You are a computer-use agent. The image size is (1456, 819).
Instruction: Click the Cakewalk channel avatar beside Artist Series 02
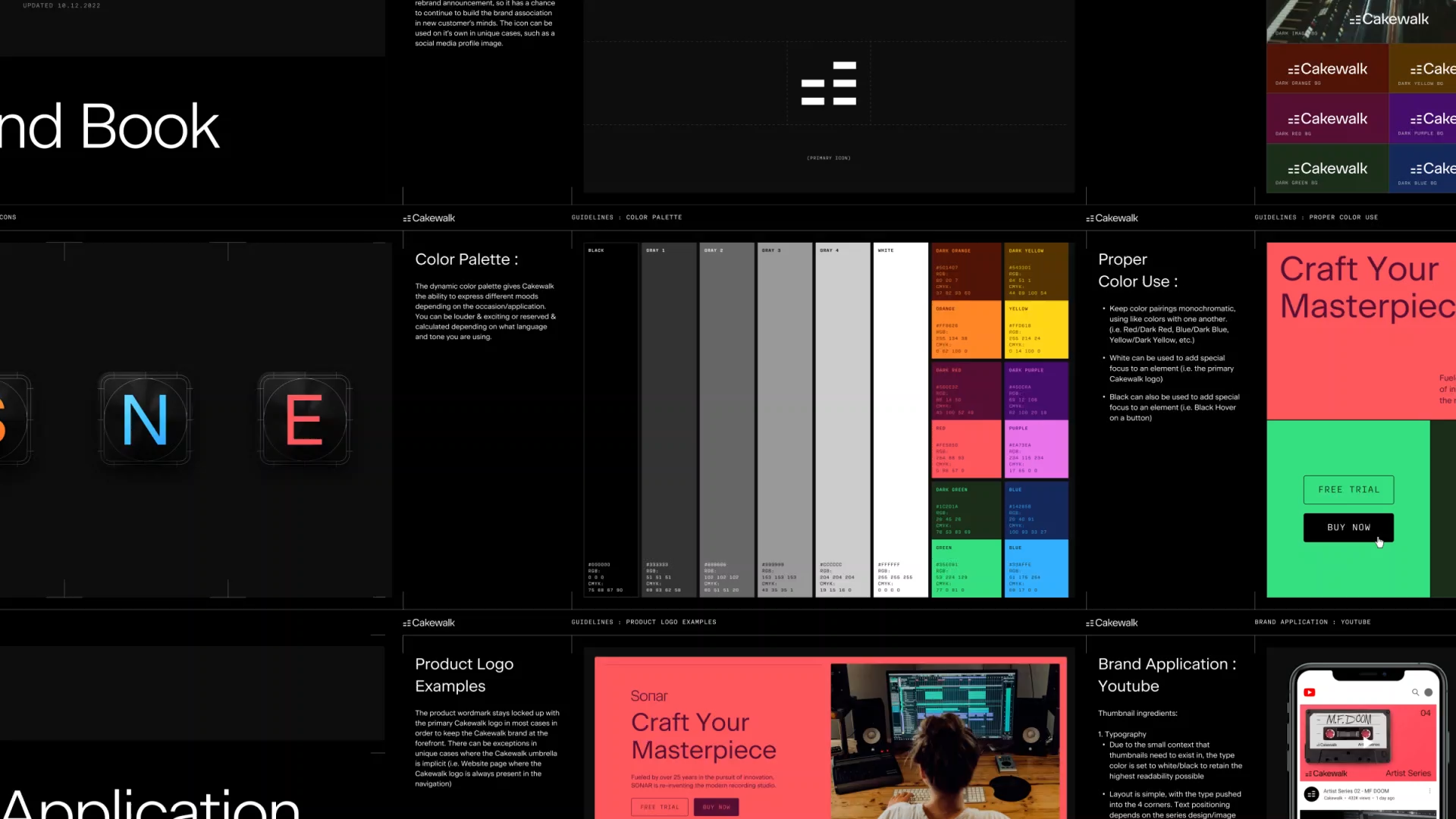[1311, 794]
